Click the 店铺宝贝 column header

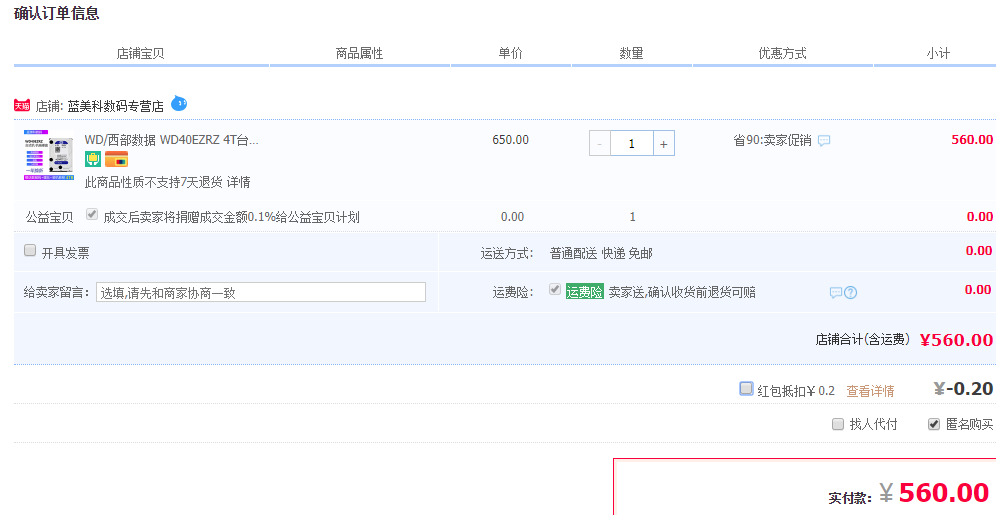[x=140, y=53]
